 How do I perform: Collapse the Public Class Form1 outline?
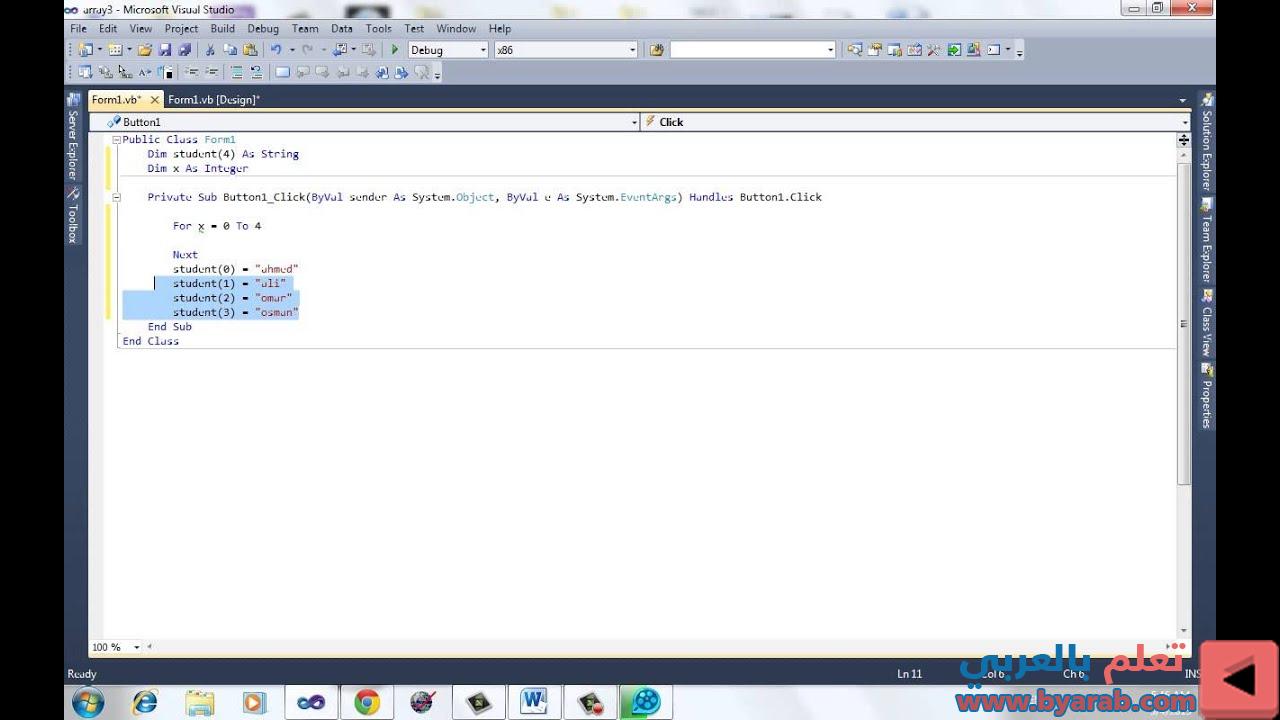(116, 140)
